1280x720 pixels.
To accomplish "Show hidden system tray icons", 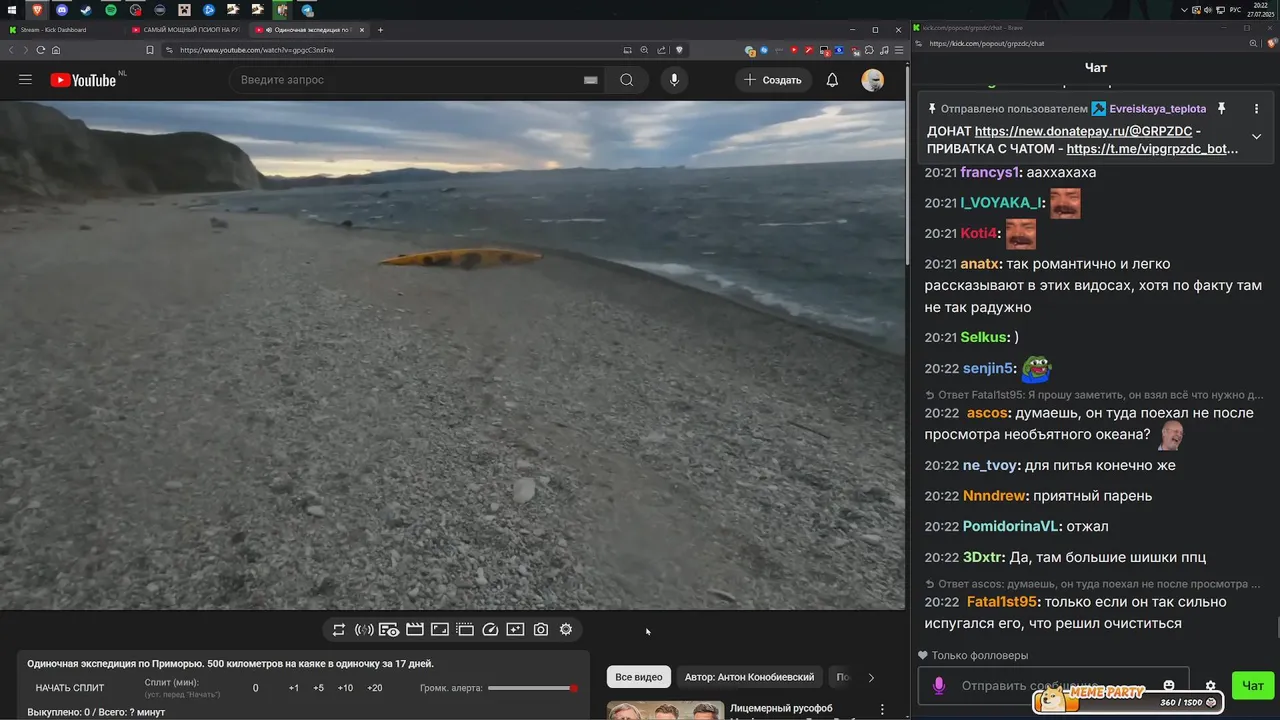I will [x=1184, y=10].
